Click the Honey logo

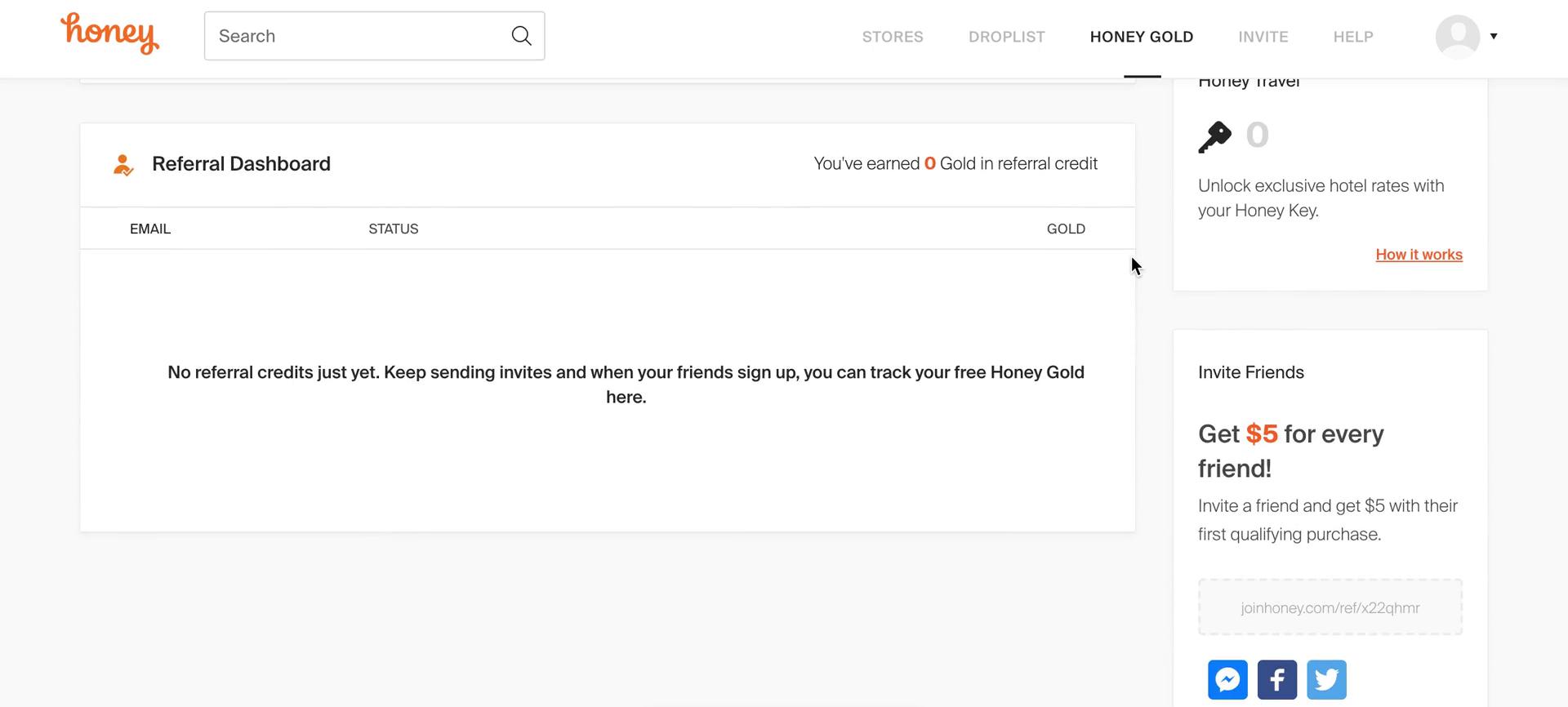pyautogui.click(x=109, y=34)
